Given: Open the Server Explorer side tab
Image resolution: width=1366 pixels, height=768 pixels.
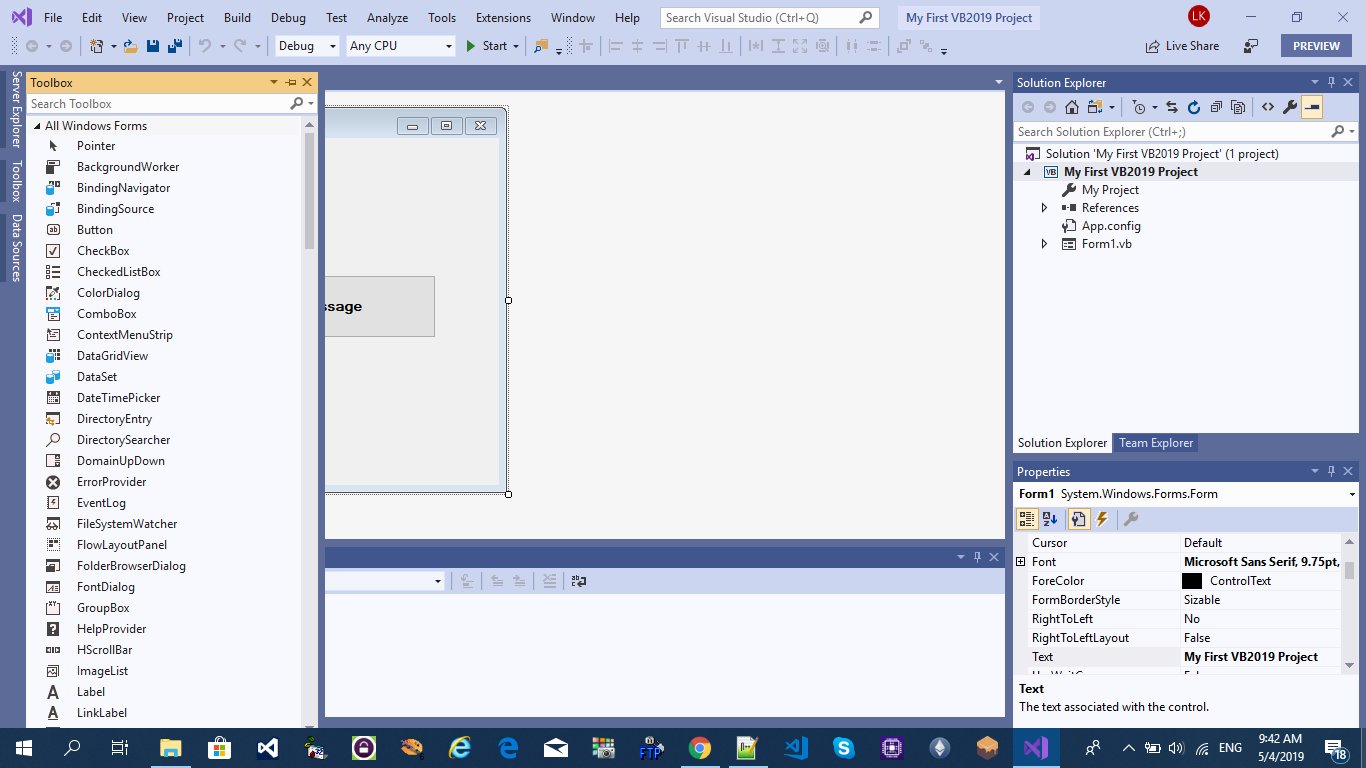Looking at the screenshot, I should [16, 110].
